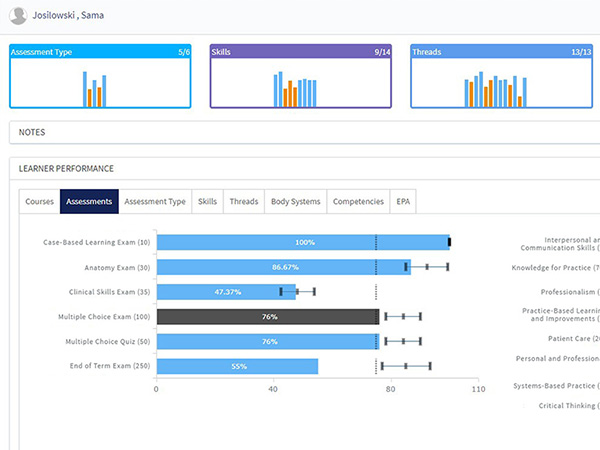The height and width of the screenshot is (450, 600).
Task: Click the Clinical Skills Exam 47.37% bar
Action: click(x=226, y=292)
